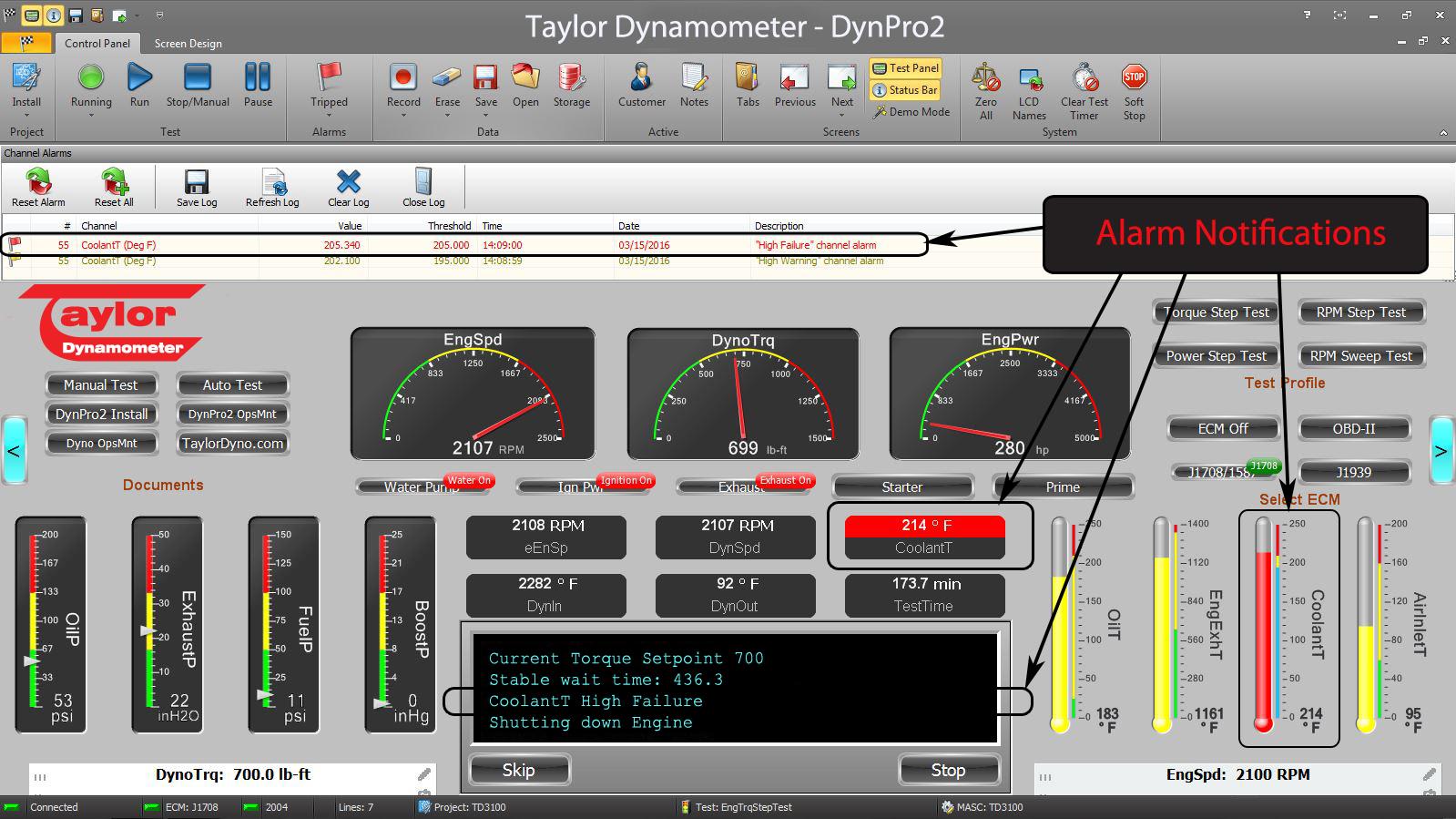This screenshot has height=819, width=1456.
Task: Open the dropdown arrow under Record
Action: point(403,116)
